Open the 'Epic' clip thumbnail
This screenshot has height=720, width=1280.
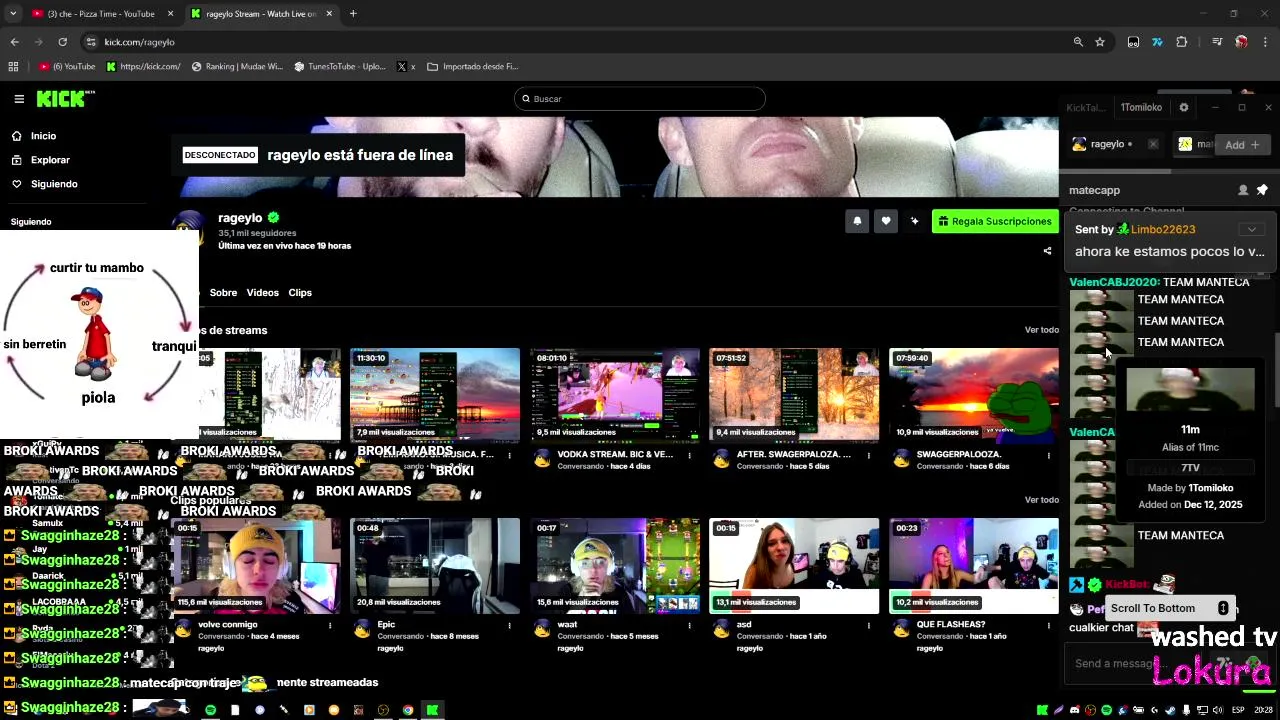coord(435,565)
